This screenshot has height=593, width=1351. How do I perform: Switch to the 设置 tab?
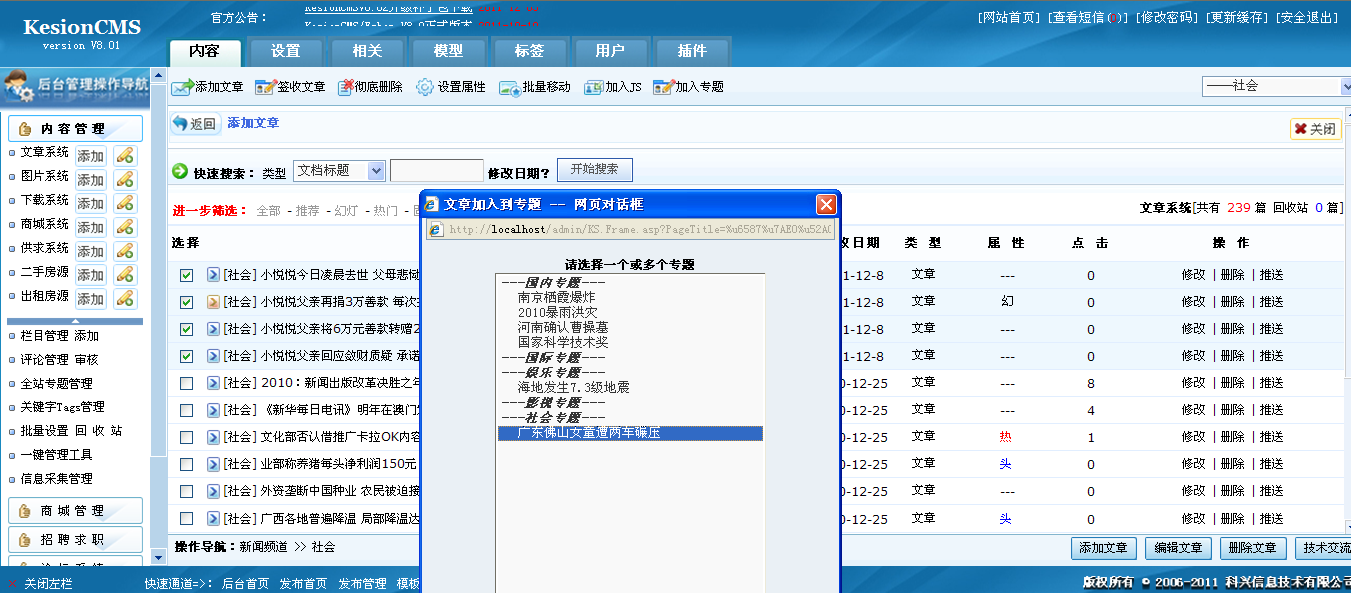point(287,52)
